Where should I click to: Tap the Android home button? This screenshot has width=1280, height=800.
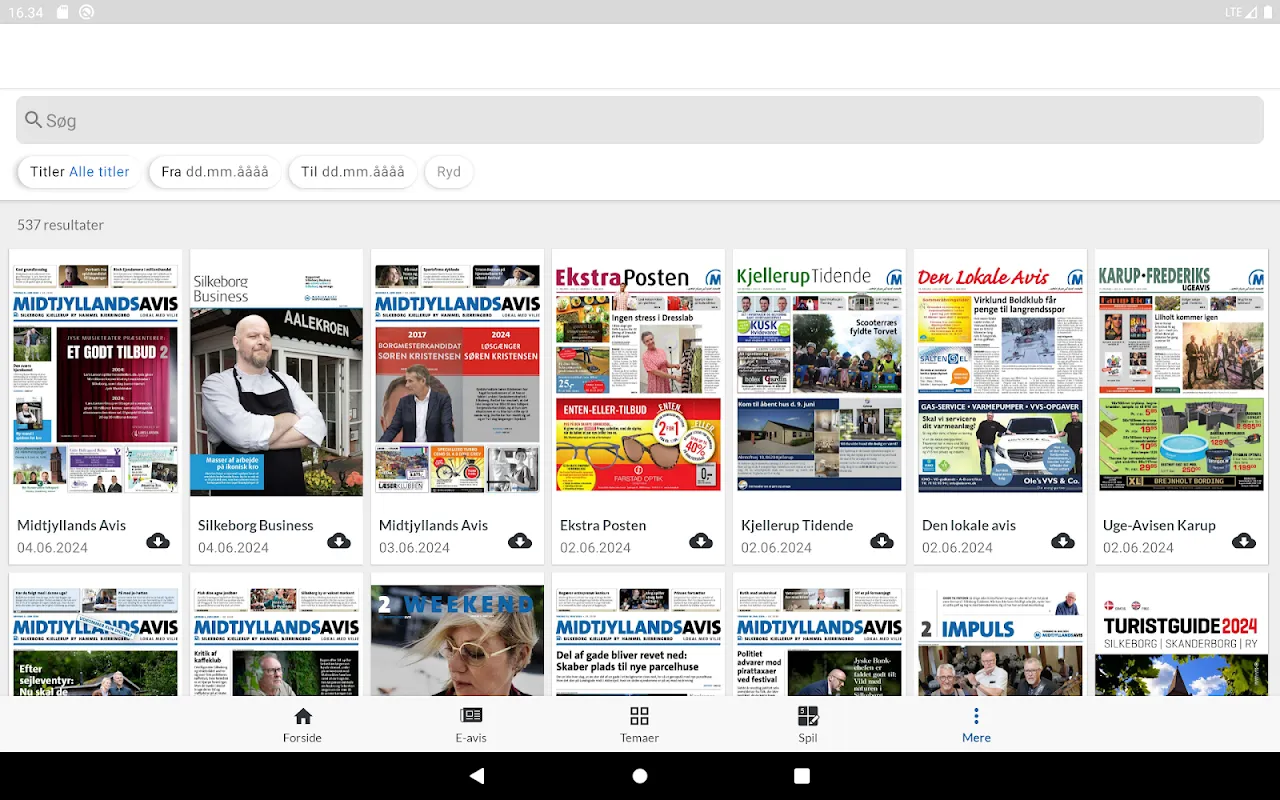pyautogui.click(x=640, y=776)
